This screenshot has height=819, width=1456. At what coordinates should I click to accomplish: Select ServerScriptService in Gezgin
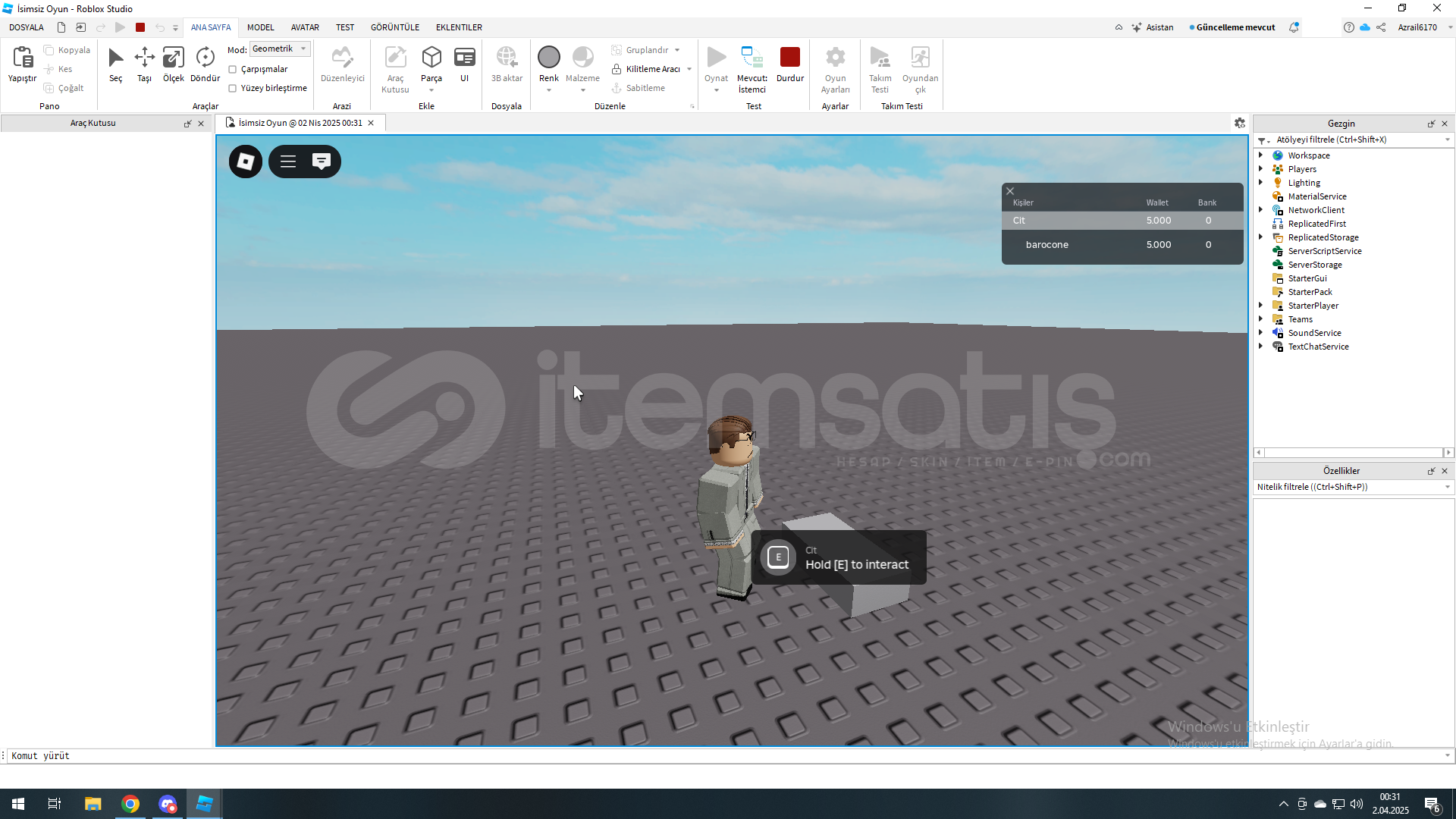pos(1324,251)
